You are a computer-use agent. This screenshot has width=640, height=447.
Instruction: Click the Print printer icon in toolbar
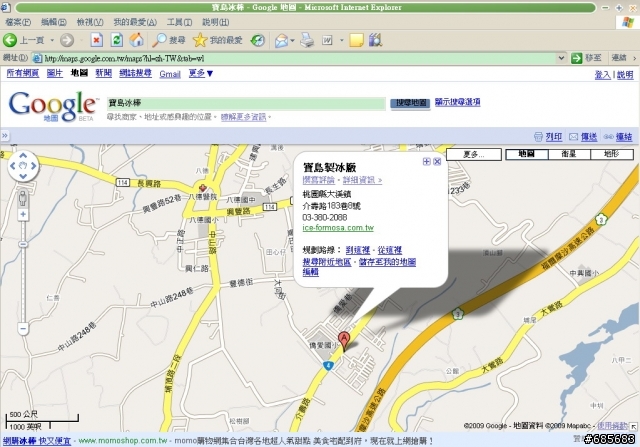click(x=307, y=40)
